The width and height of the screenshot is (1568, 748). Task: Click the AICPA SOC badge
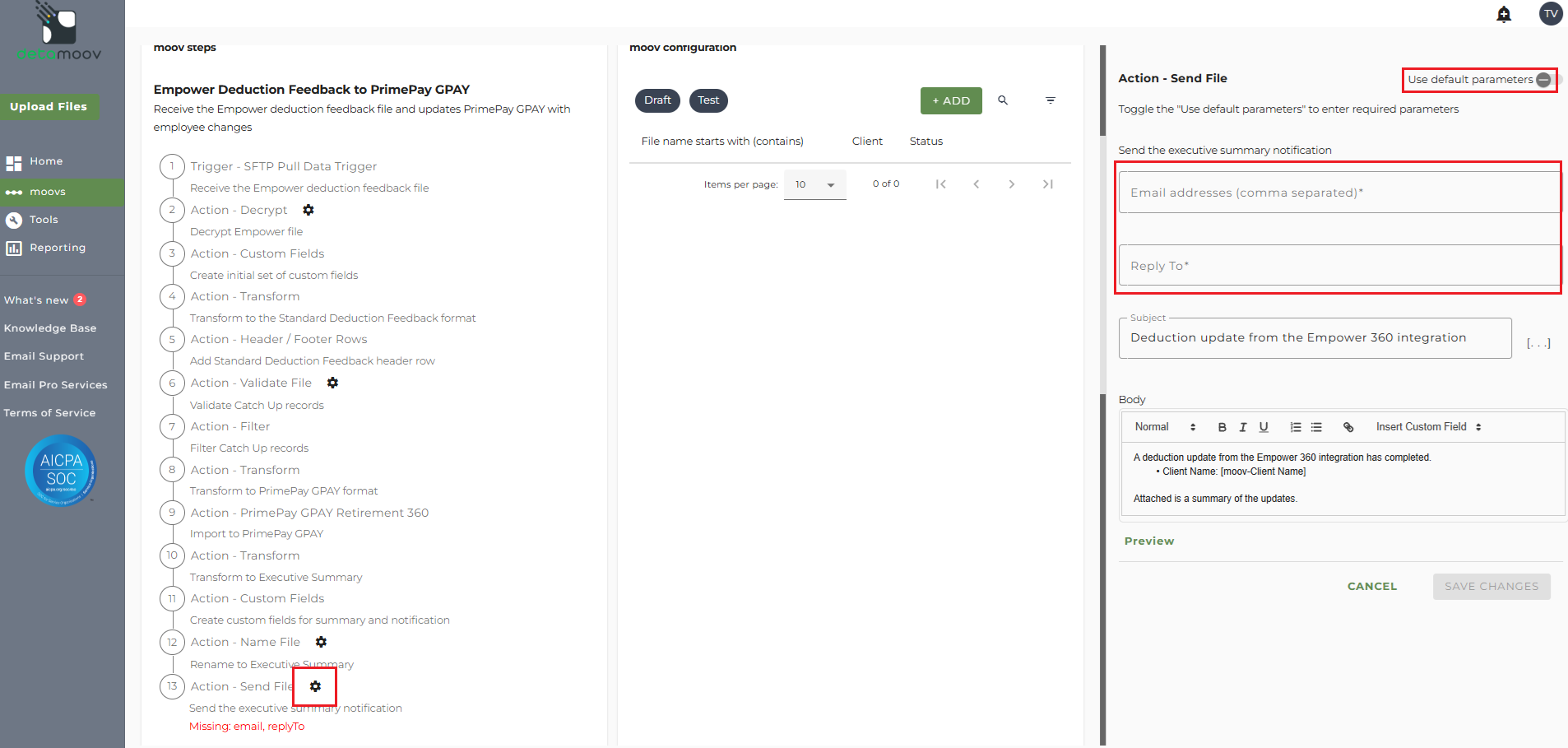tap(61, 470)
